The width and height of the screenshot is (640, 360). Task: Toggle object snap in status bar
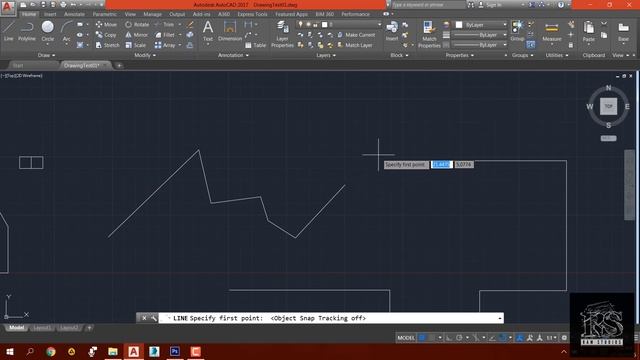coord(503,338)
